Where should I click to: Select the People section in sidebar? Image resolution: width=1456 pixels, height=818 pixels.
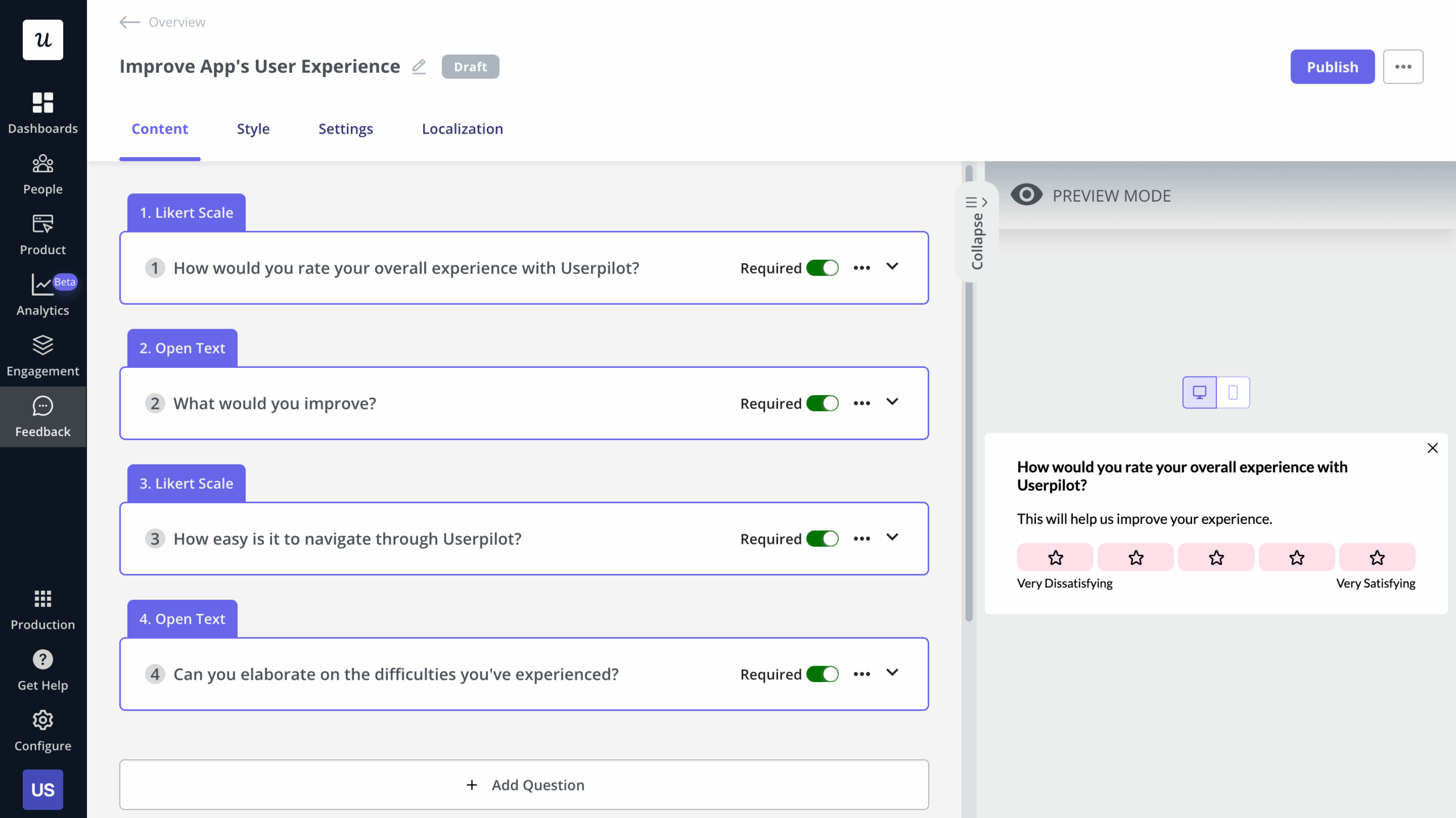pyautogui.click(x=43, y=174)
